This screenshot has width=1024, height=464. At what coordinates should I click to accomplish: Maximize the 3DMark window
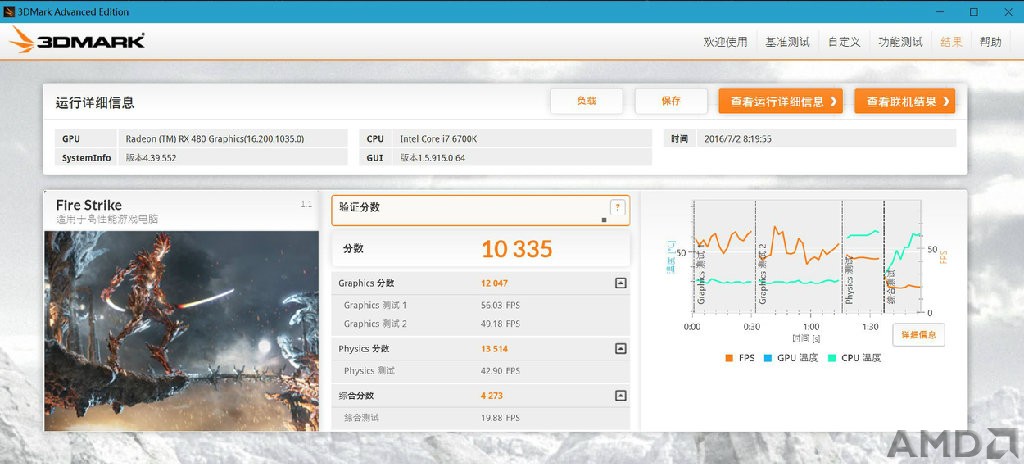pyautogui.click(x=974, y=11)
